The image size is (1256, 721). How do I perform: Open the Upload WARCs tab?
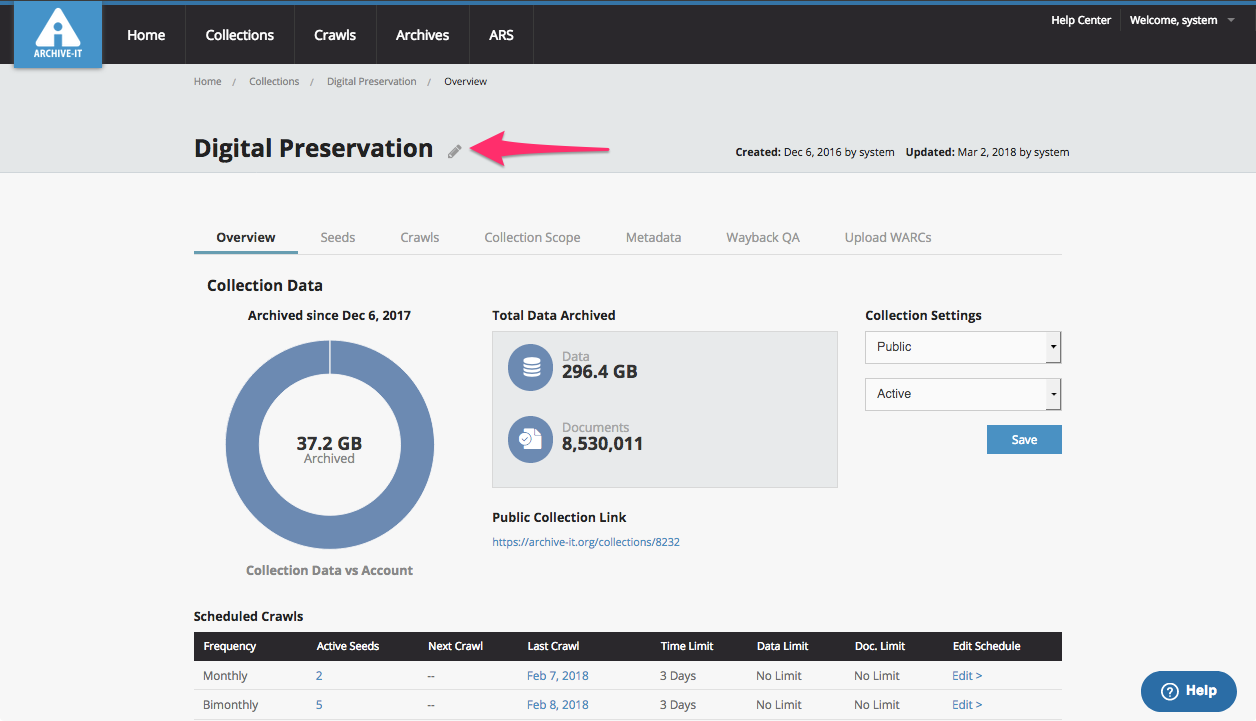click(x=888, y=237)
